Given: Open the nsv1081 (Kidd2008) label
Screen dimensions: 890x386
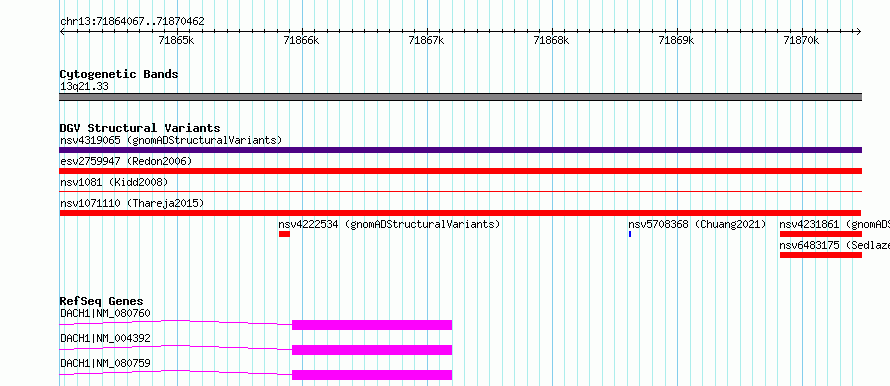Looking at the screenshot, I should click(114, 182).
